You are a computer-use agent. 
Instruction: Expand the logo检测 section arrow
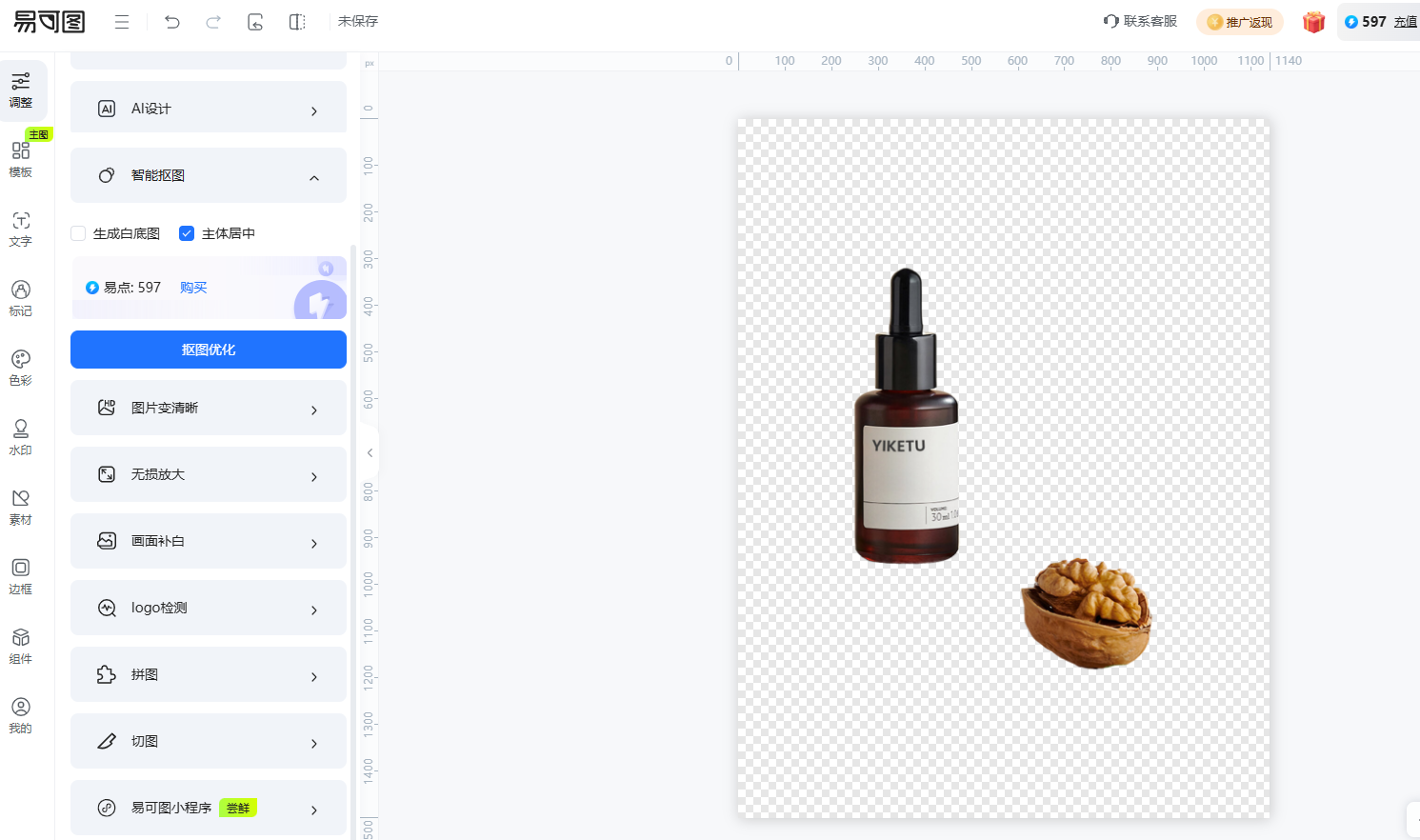[x=314, y=610]
